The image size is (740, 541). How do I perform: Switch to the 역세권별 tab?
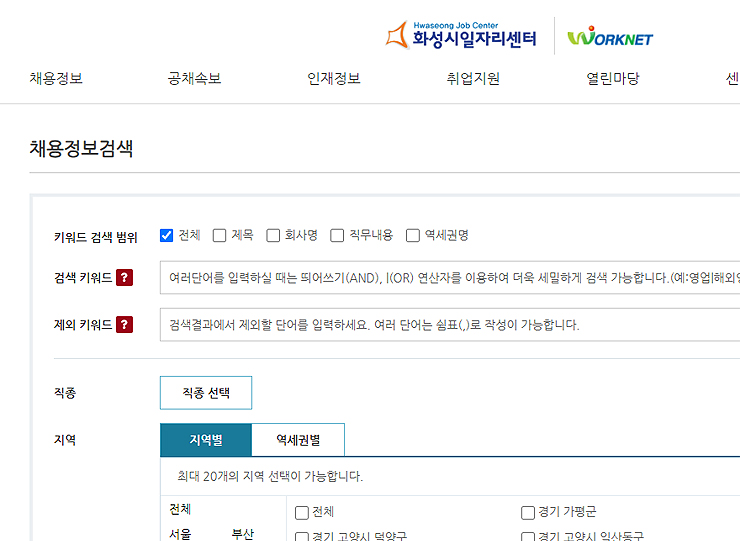(298, 440)
